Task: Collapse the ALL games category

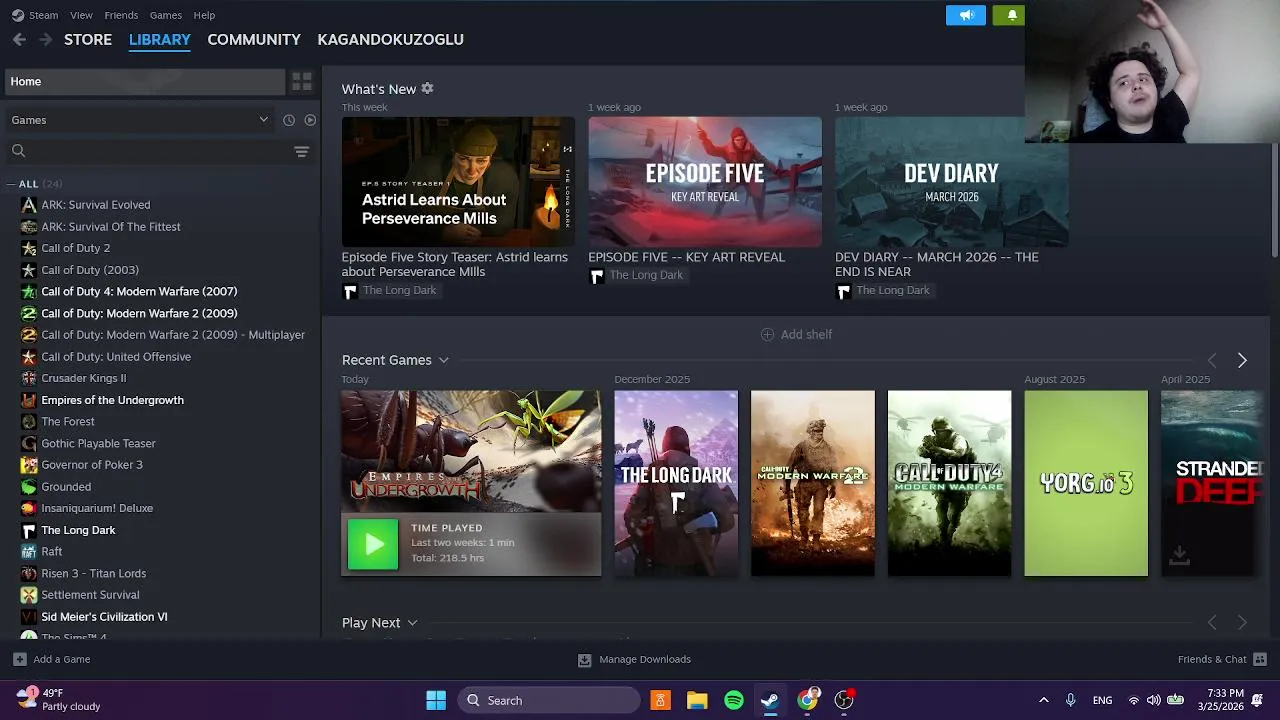Action: click(11, 184)
